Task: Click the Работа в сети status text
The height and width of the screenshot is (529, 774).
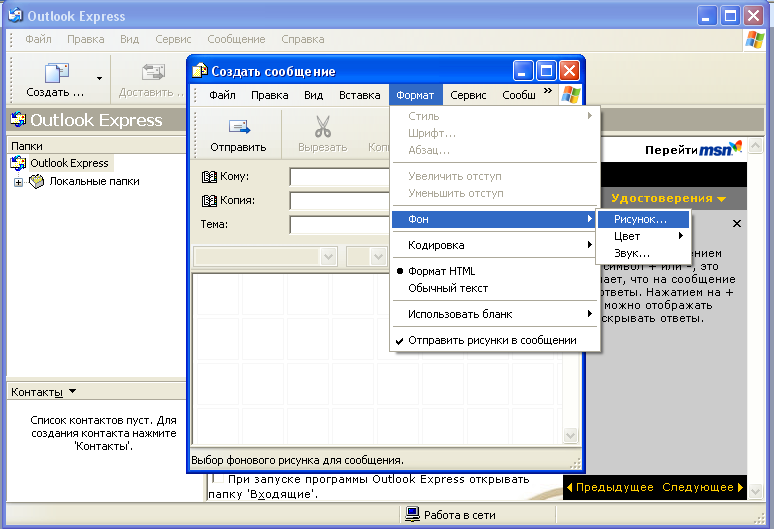Action: click(x=460, y=515)
